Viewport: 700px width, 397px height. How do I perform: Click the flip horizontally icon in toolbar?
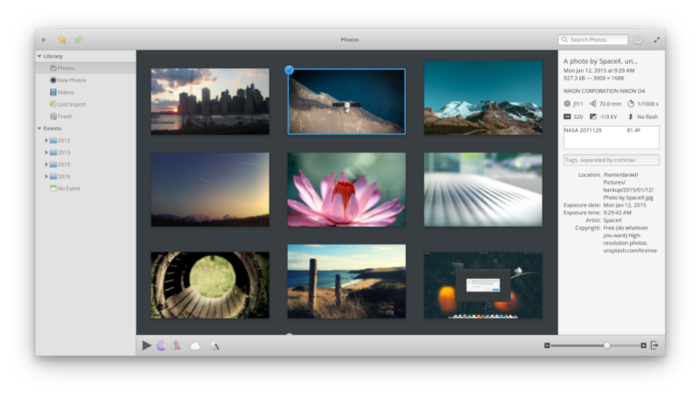pos(176,345)
